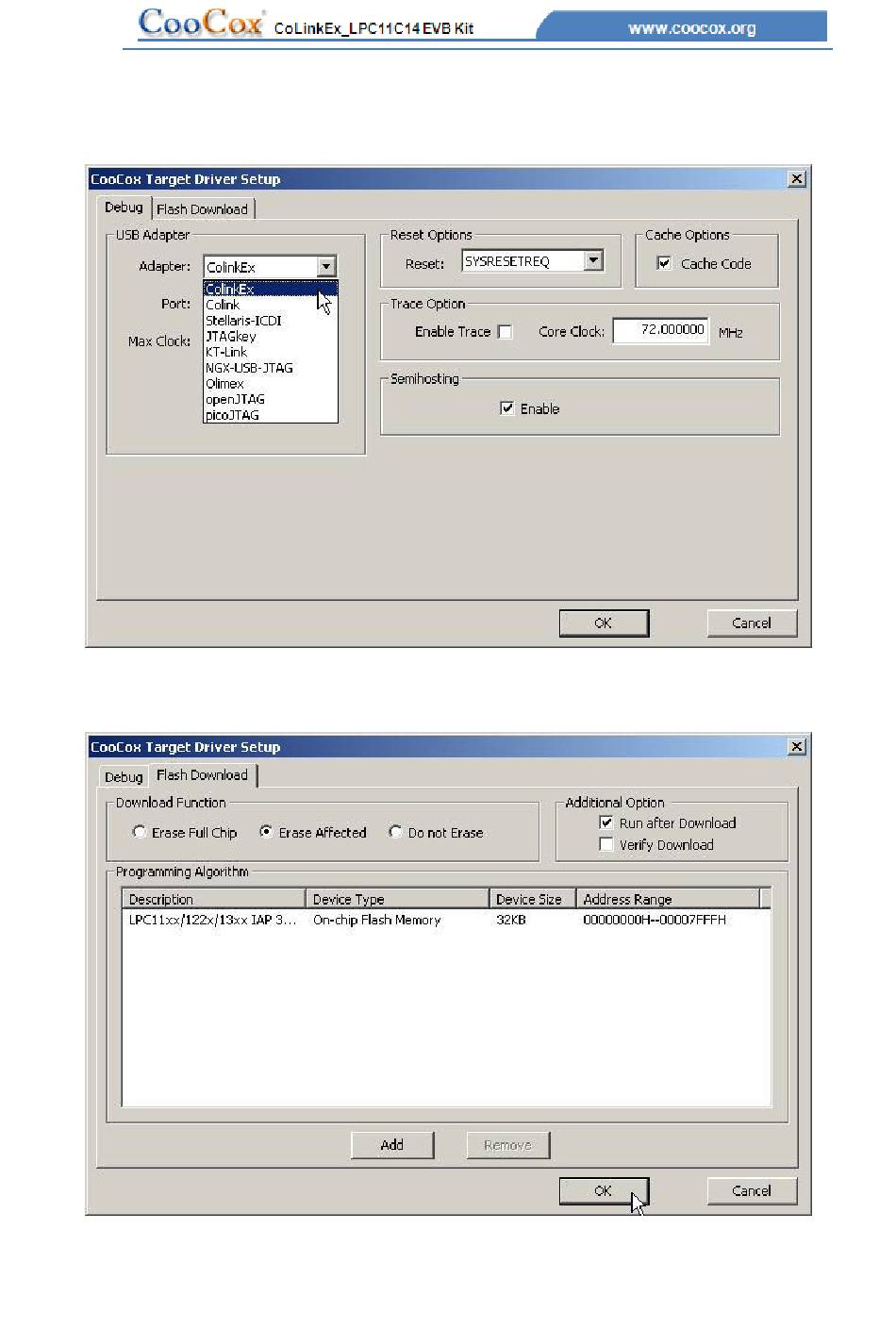Click the Description column header

(x=214, y=899)
